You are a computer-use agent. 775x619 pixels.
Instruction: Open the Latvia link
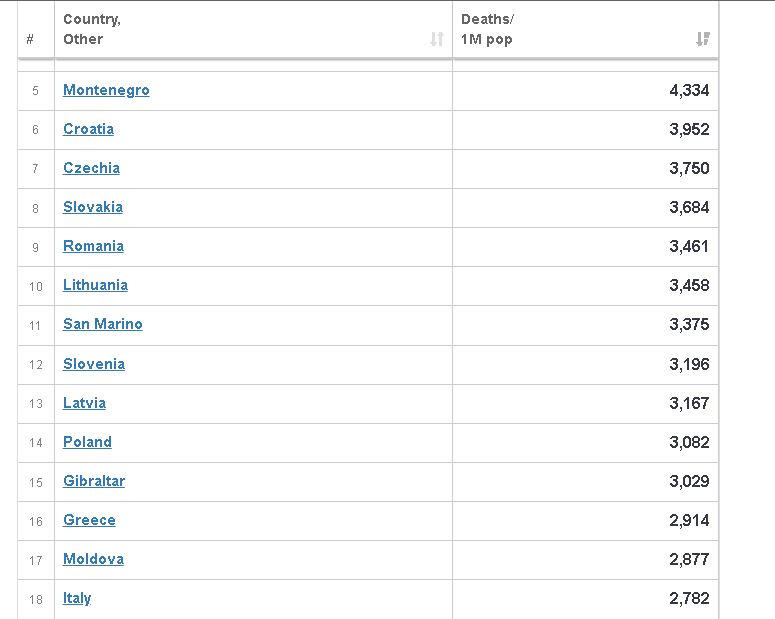[84, 403]
